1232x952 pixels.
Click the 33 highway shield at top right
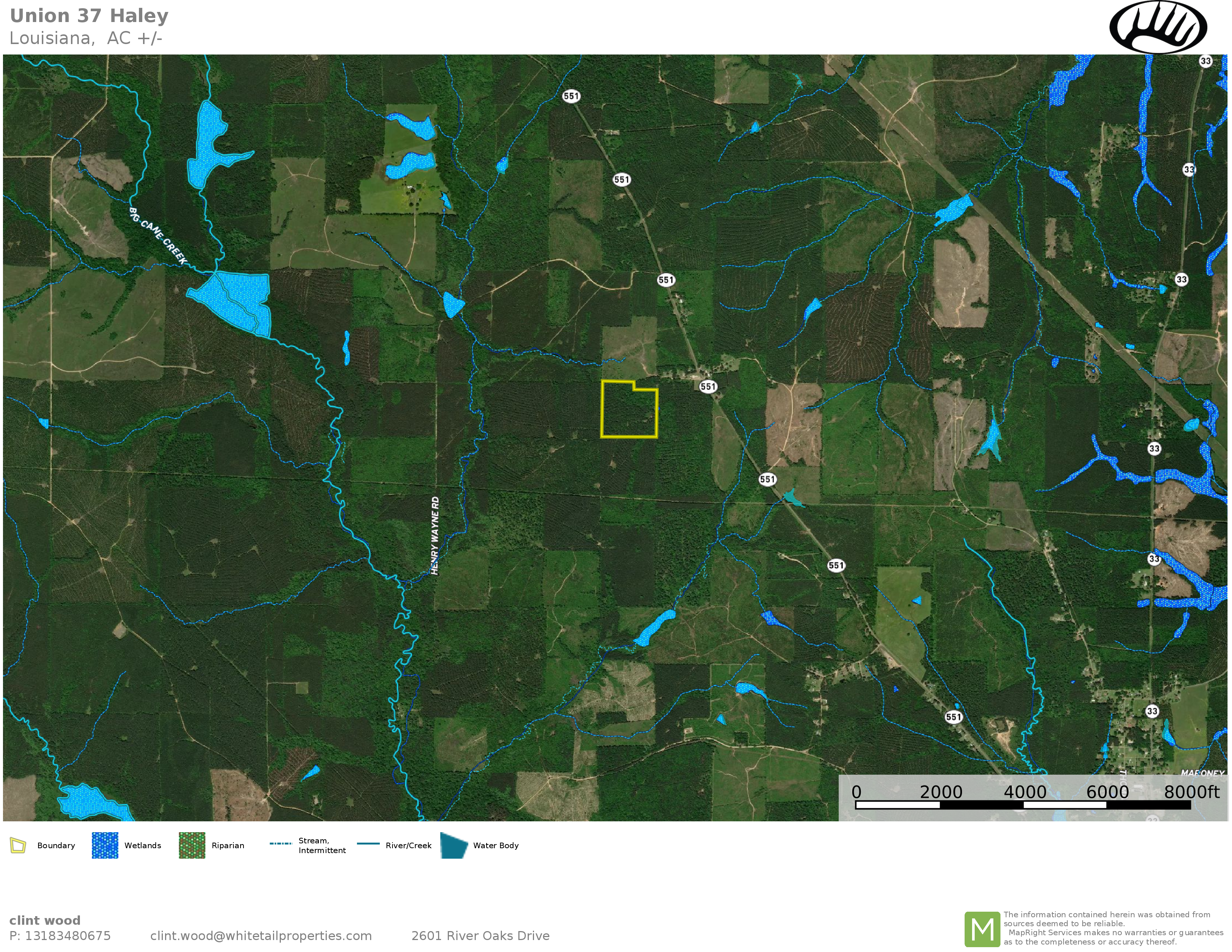coord(1205,61)
